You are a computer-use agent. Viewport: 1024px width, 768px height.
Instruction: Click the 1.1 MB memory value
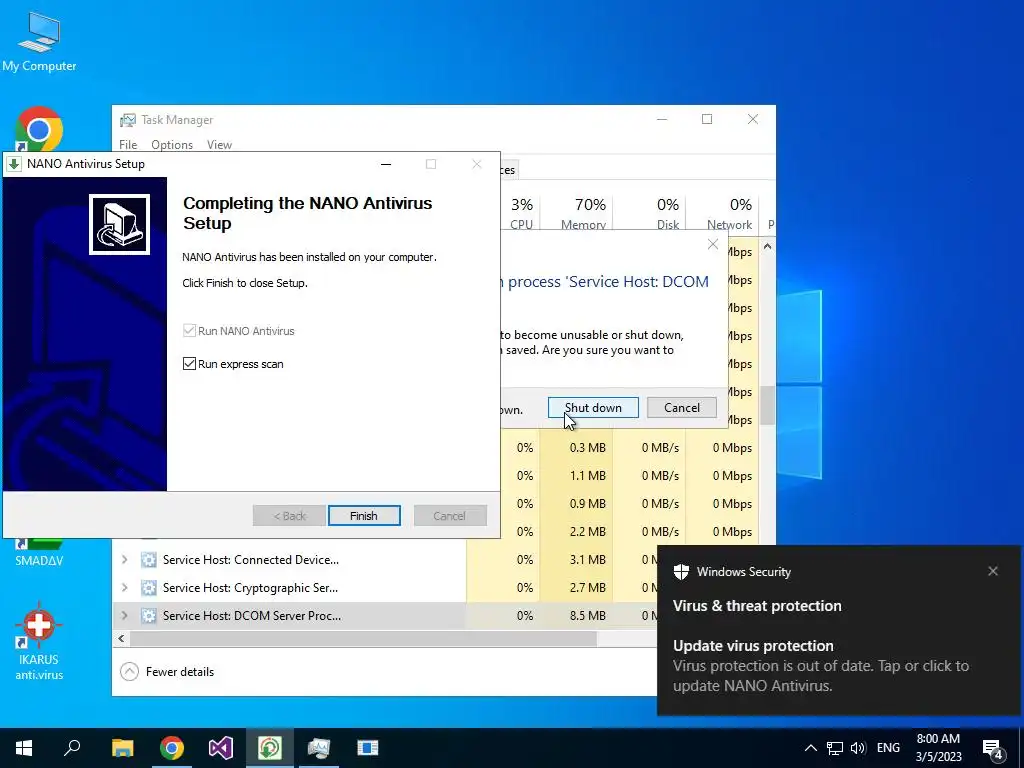pos(587,476)
